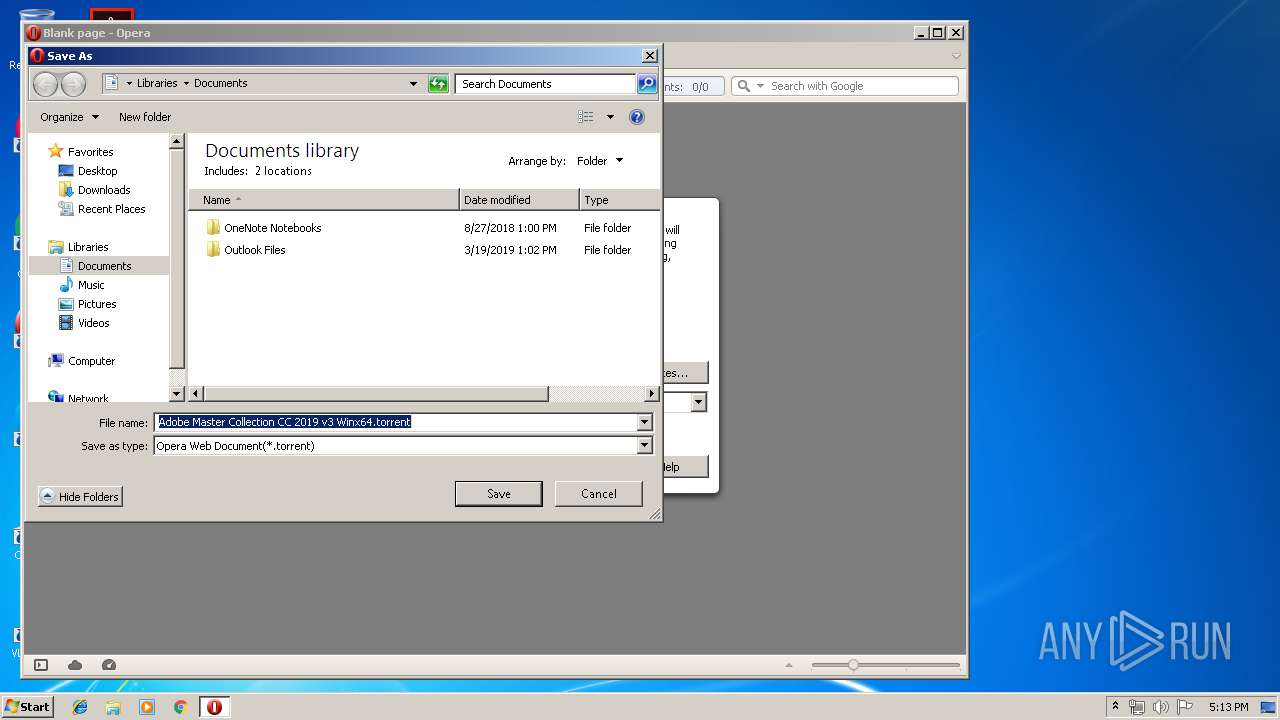Click the magnifier search icon in Save As
The height and width of the screenshot is (720, 1280).
coord(647,84)
